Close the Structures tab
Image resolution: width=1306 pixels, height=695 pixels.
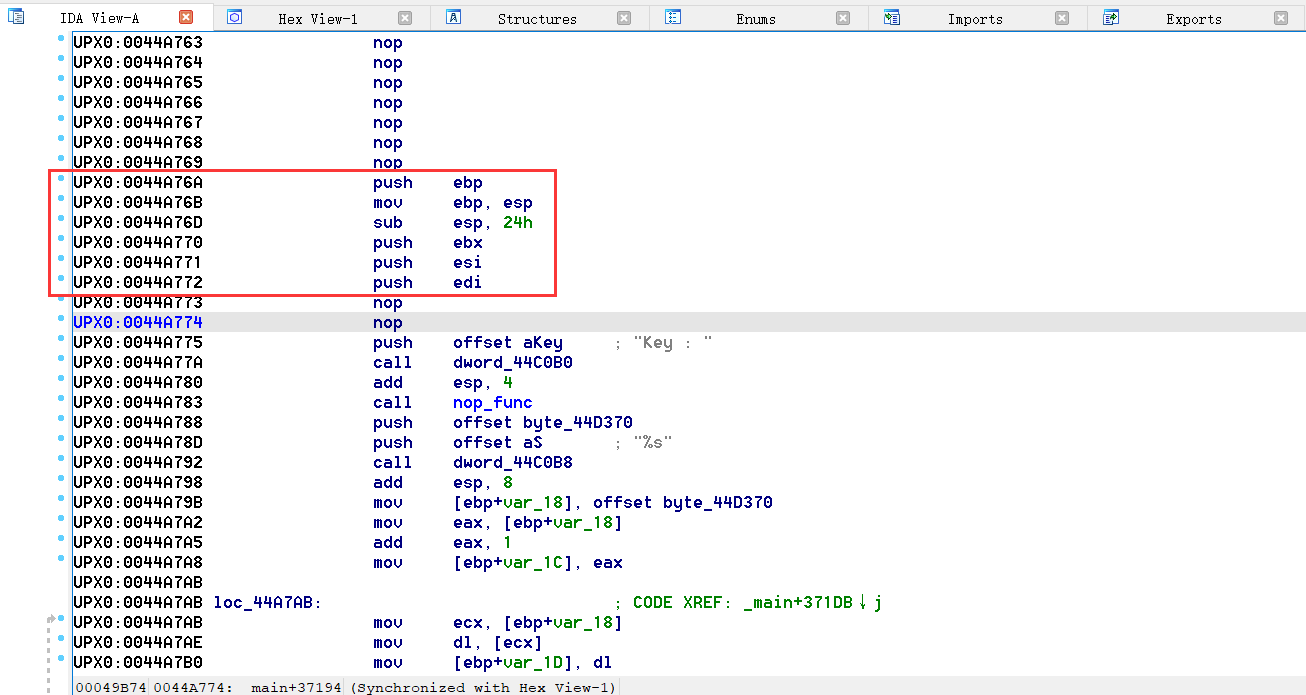(624, 18)
